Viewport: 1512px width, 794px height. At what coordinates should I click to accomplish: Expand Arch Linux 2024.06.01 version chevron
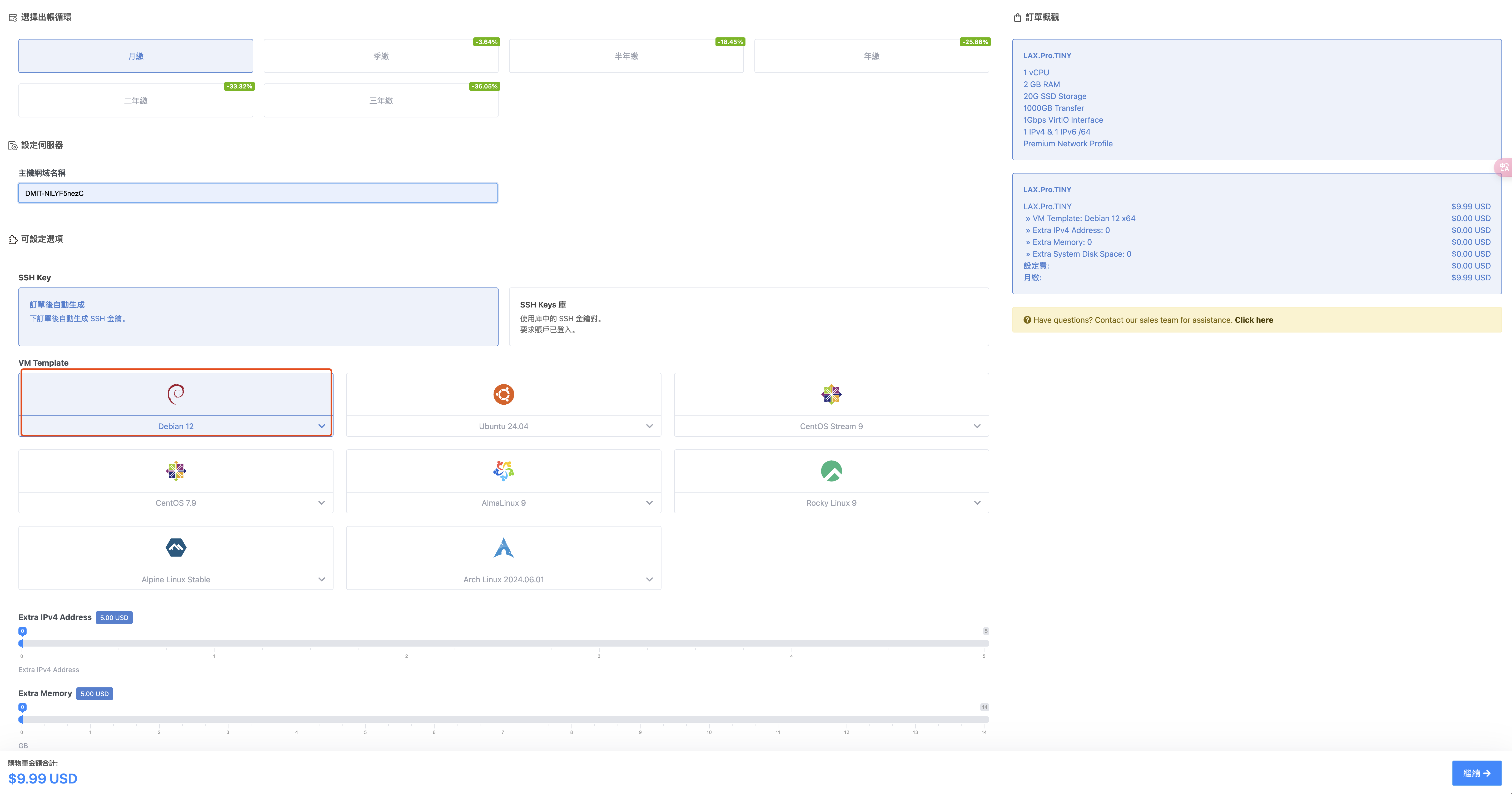649,579
